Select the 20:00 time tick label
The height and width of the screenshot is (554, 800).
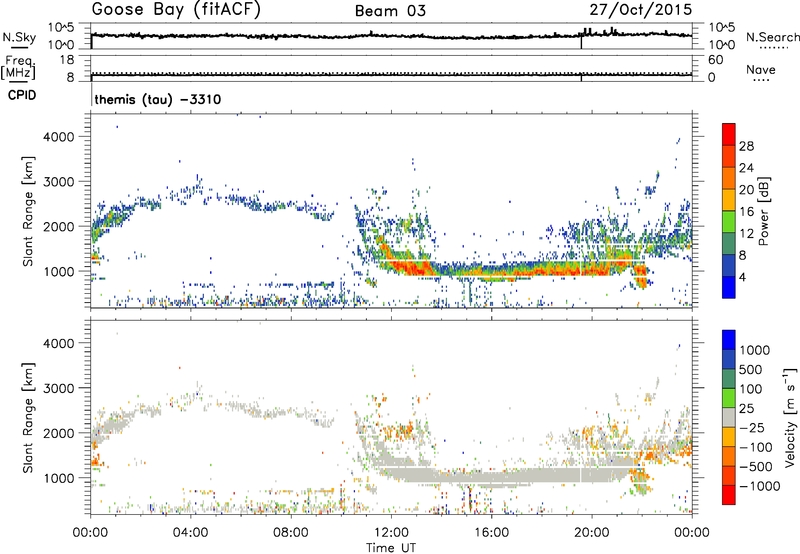point(592,533)
